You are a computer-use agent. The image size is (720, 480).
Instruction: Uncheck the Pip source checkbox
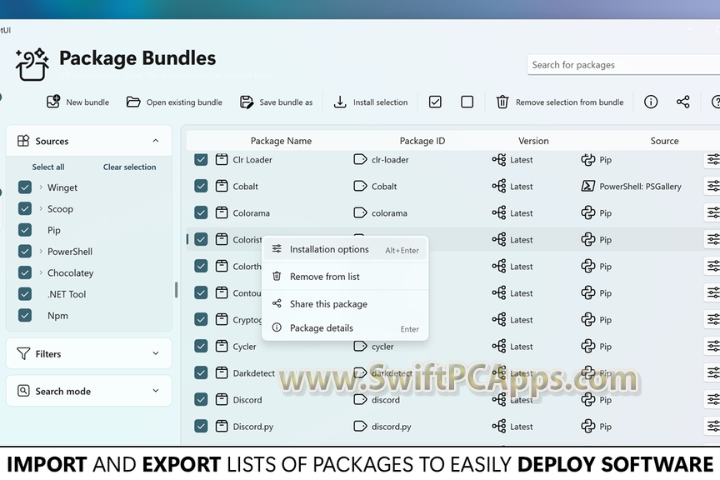pos(25,230)
